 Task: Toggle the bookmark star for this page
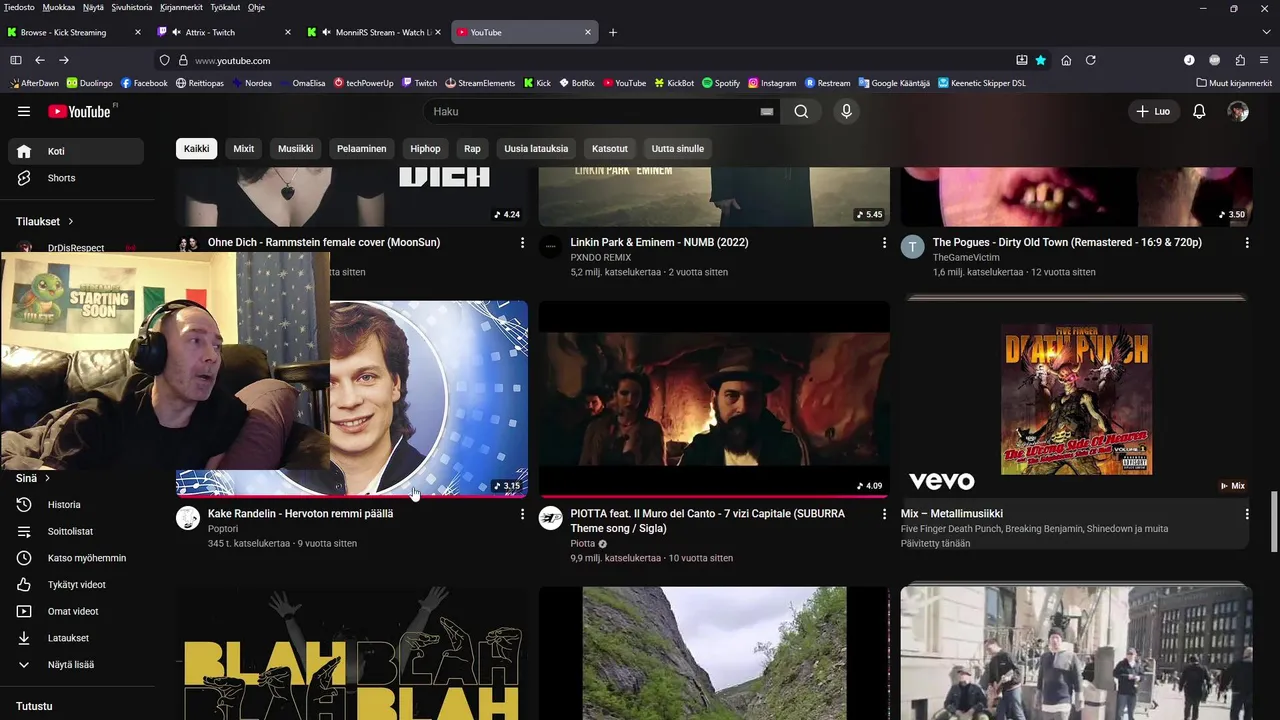[1041, 60]
